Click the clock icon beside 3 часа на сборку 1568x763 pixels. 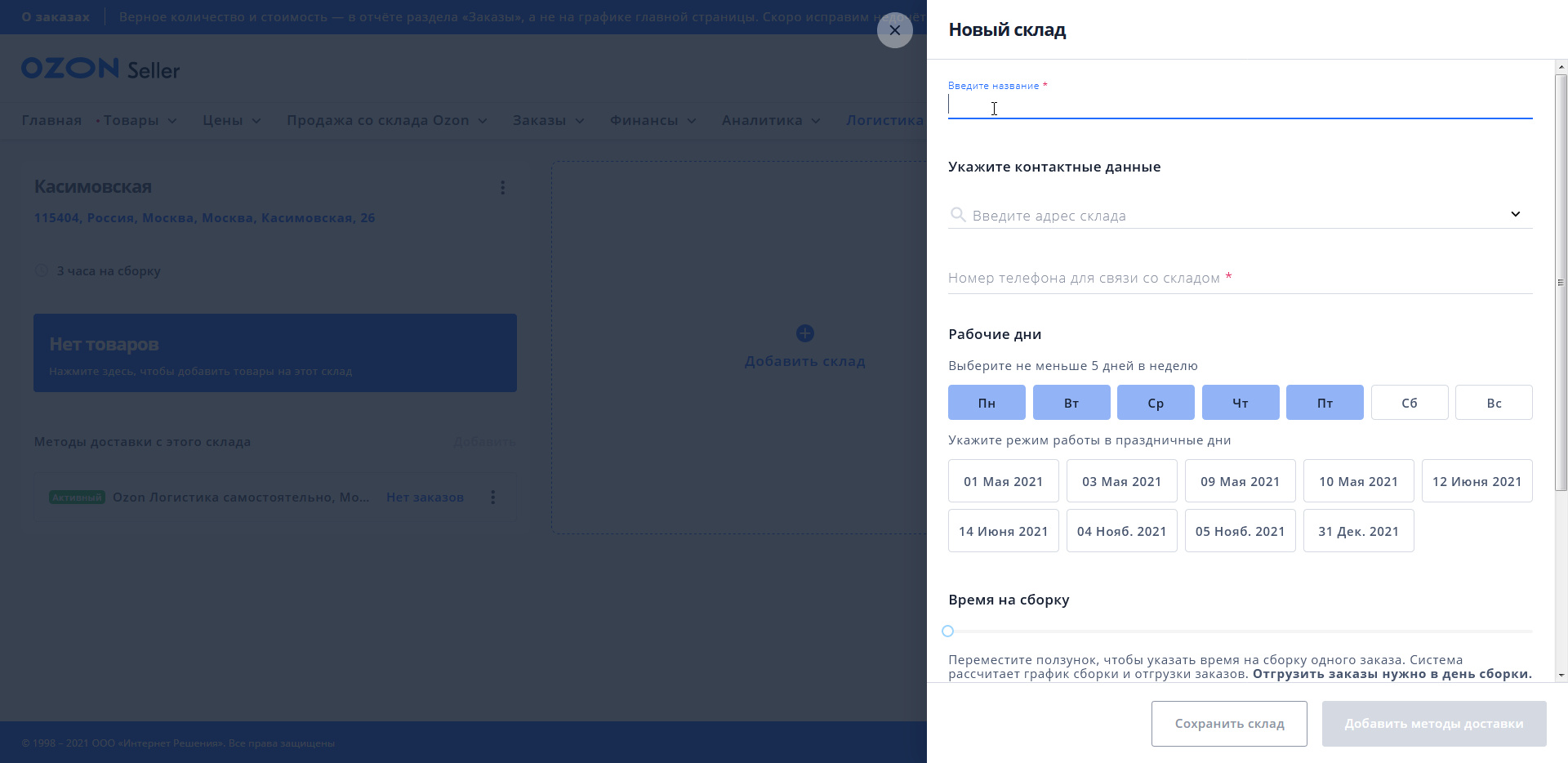coord(42,270)
